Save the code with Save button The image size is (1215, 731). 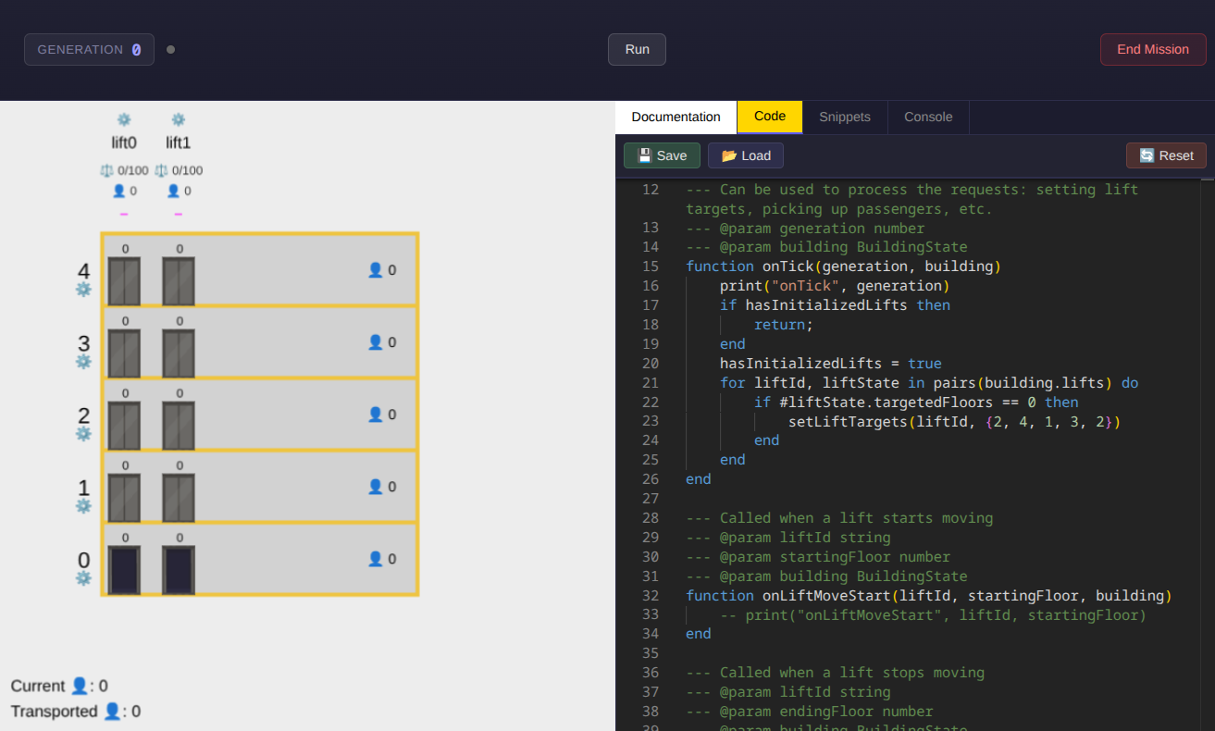point(662,155)
